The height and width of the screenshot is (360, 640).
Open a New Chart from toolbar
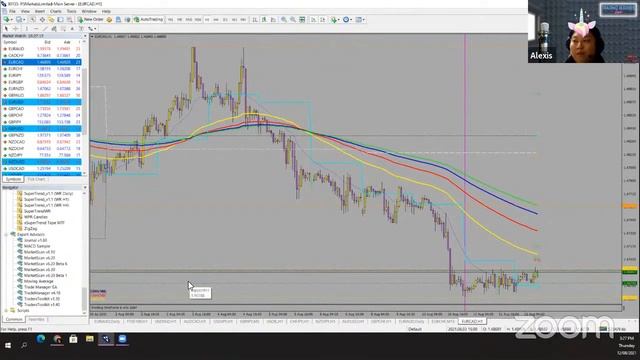[x=7, y=19]
